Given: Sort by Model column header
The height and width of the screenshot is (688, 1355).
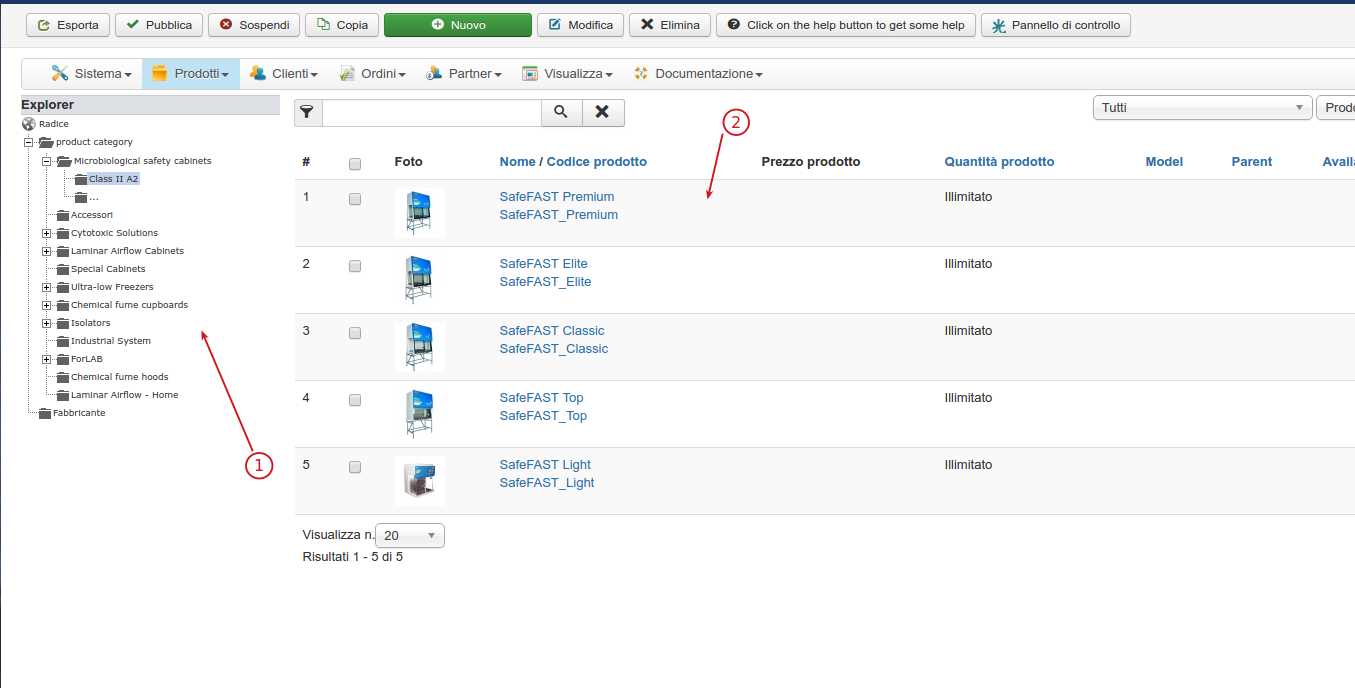Looking at the screenshot, I should click(x=1164, y=162).
